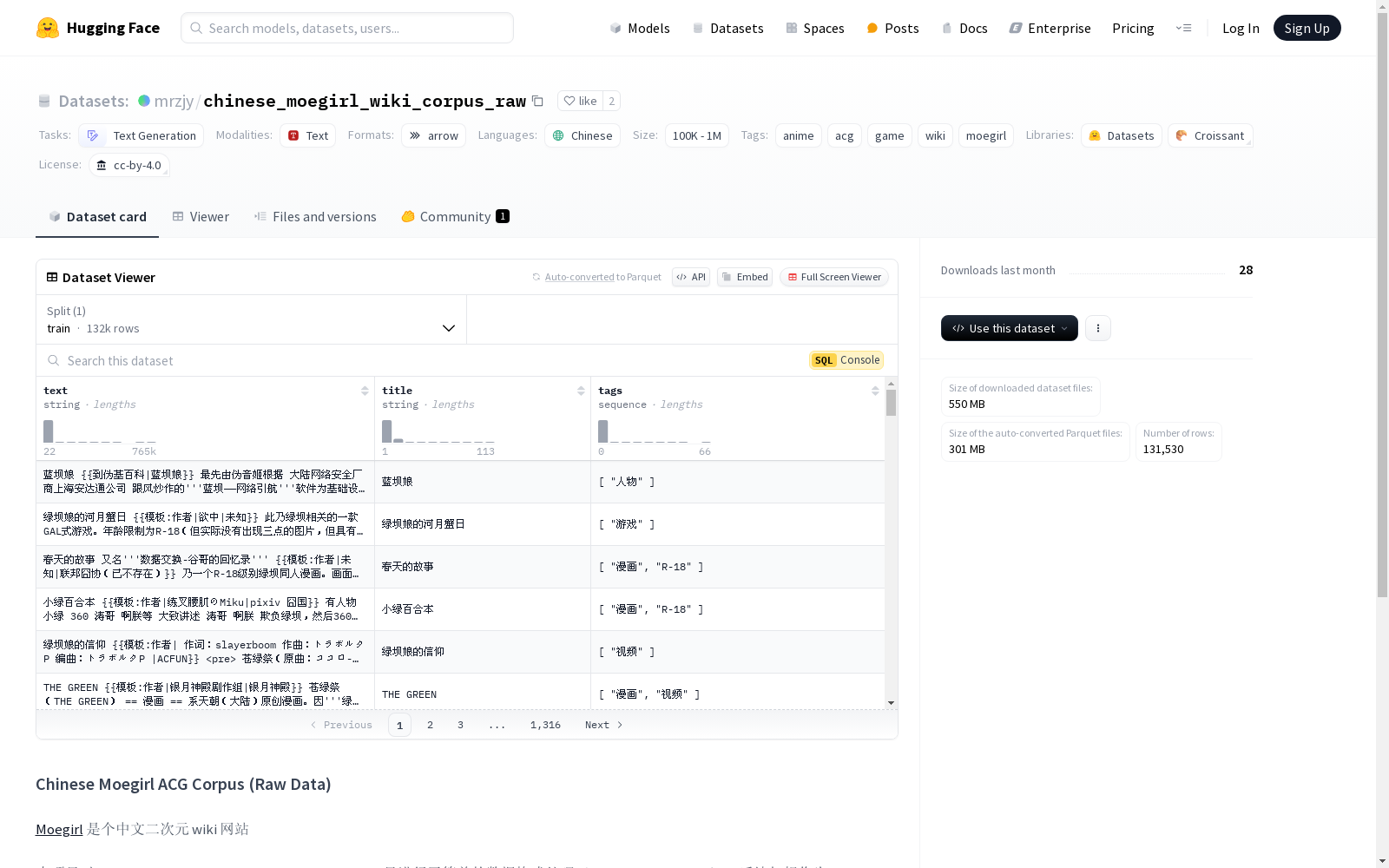Go to Models in the navigation

(640, 28)
